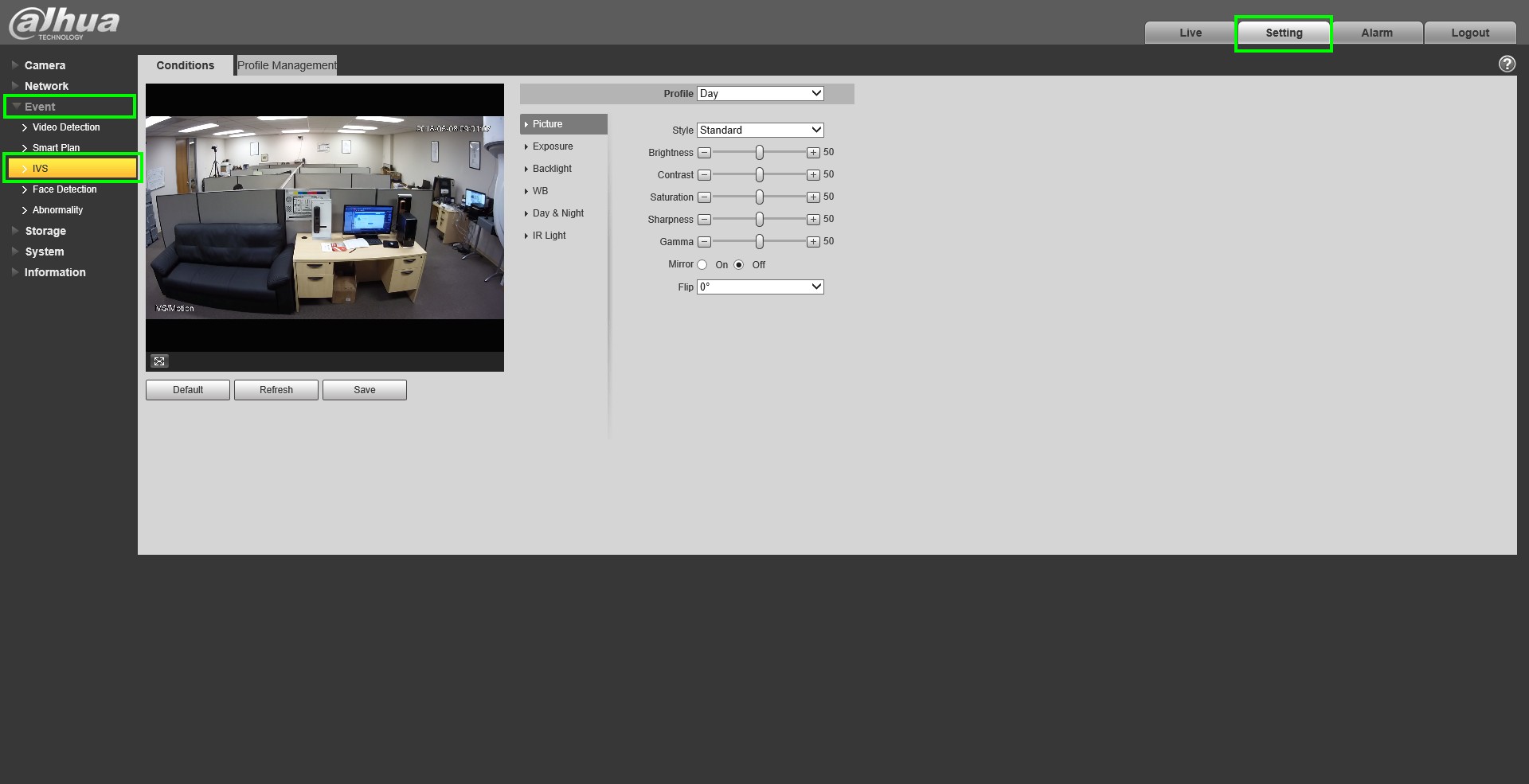Click the Contrast slider handle

tap(760, 174)
